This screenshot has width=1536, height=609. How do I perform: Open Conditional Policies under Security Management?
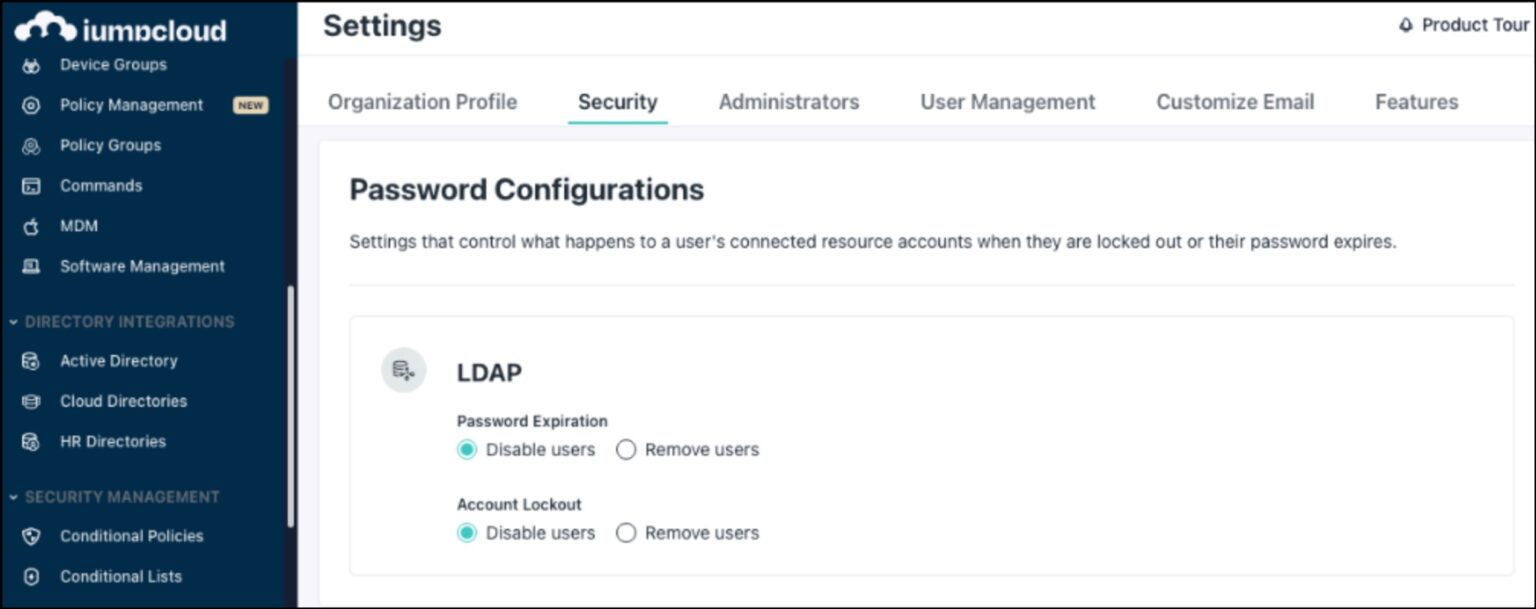[132, 536]
